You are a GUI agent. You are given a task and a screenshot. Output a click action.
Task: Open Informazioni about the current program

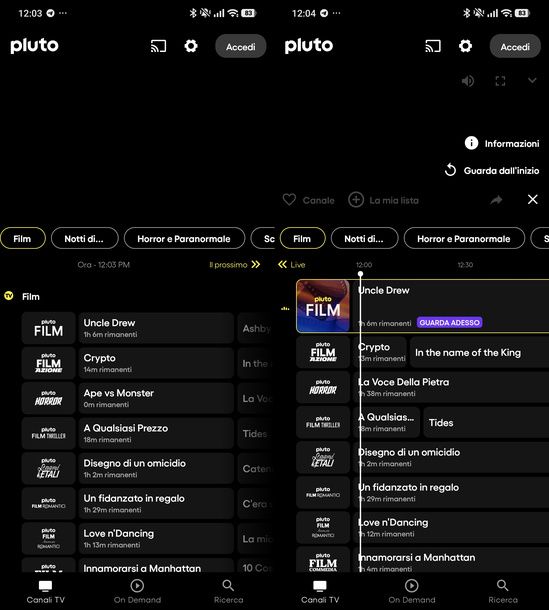click(502, 144)
